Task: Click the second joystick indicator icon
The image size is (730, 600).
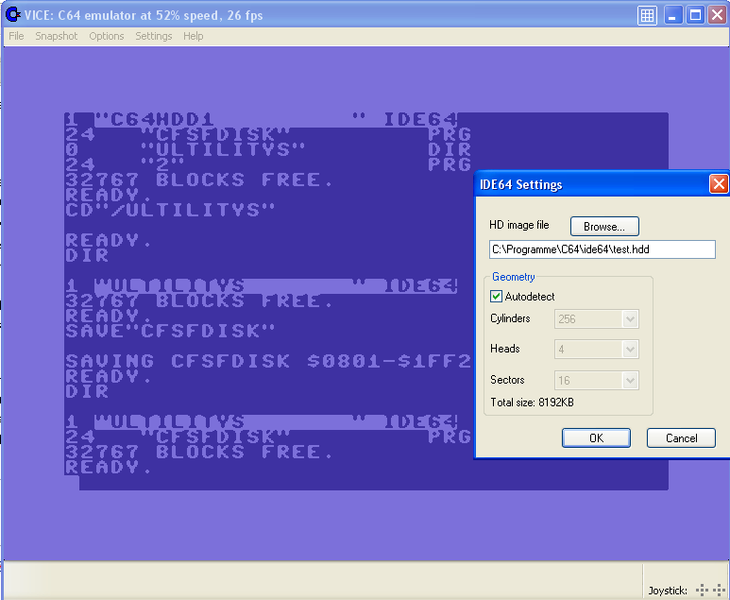Action: (719, 590)
